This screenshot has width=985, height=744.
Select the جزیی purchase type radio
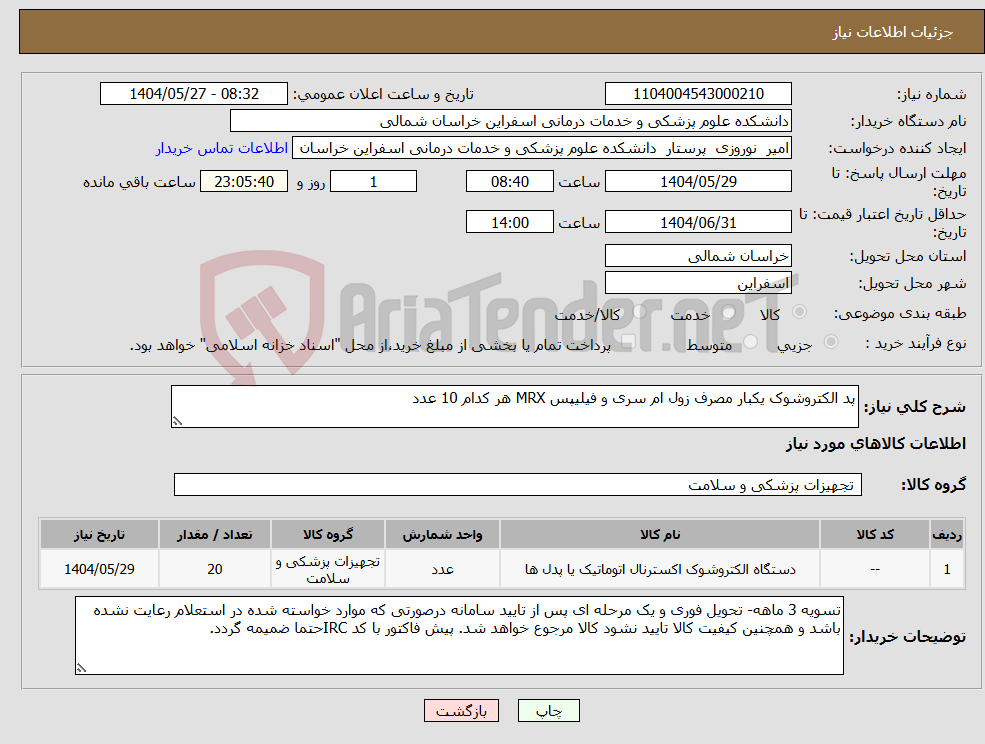(830, 342)
